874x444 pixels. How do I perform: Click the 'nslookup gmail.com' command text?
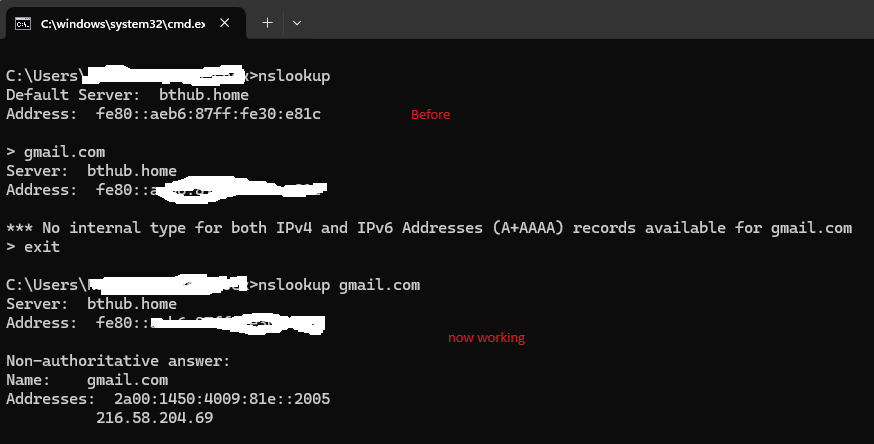tap(339, 285)
